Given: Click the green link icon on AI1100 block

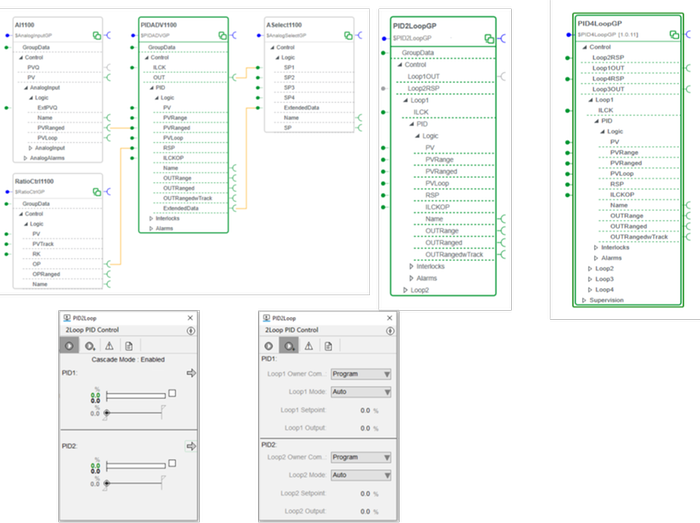Looking at the screenshot, I should click(x=97, y=35).
